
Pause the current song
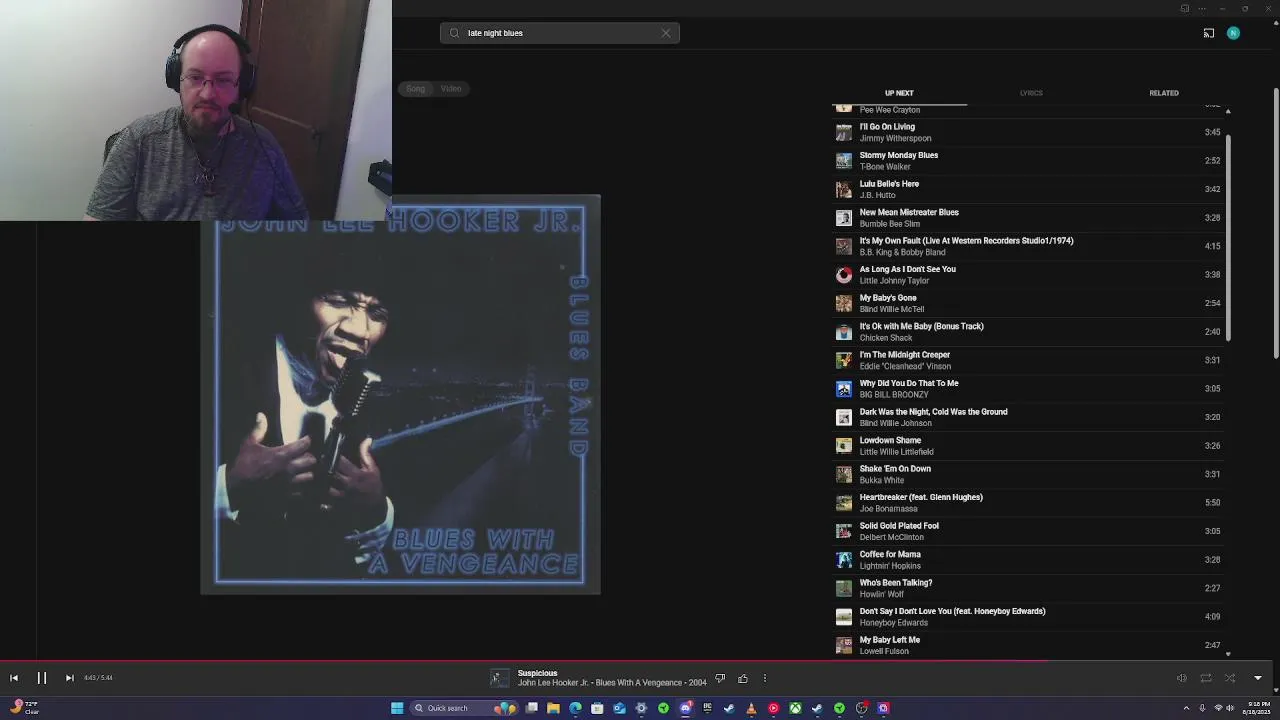(x=42, y=678)
